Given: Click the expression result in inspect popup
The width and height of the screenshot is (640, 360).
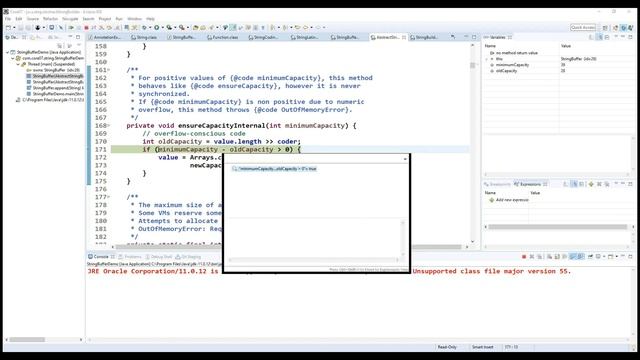Looking at the screenshot, I should tap(274, 169).
